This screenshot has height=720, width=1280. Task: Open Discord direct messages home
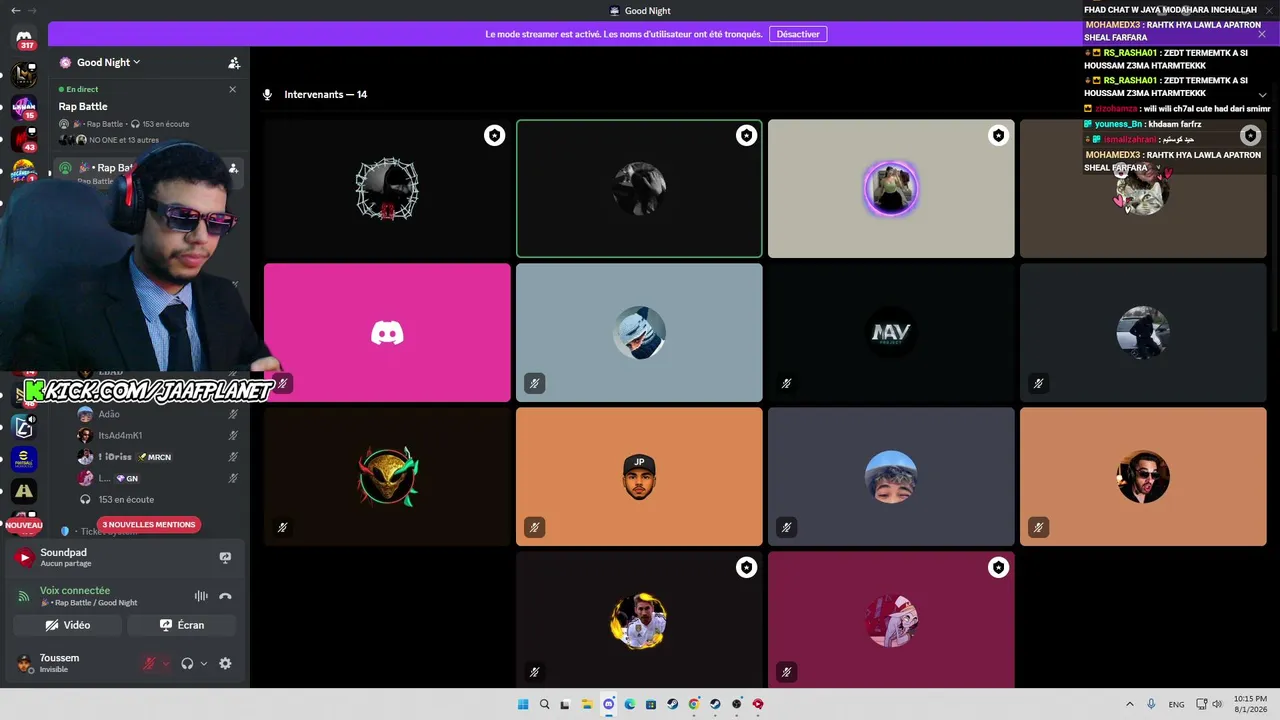24,38
